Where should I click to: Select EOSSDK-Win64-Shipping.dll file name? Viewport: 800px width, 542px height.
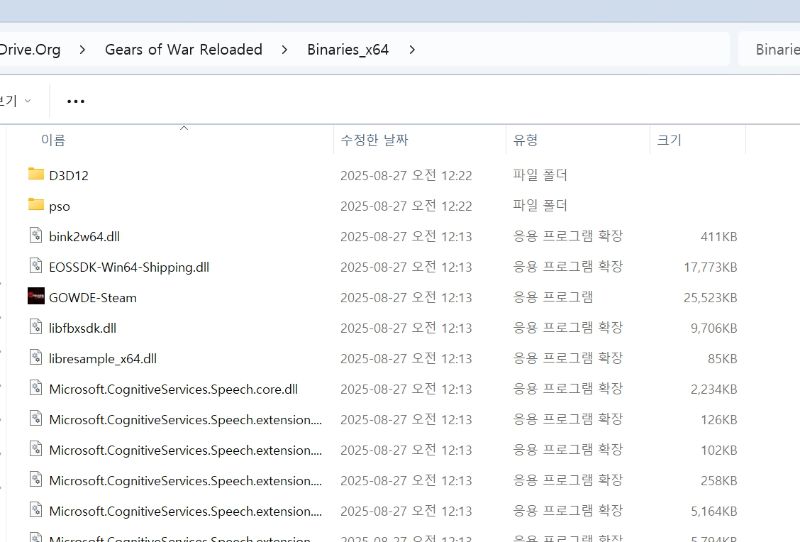point(129,267)
